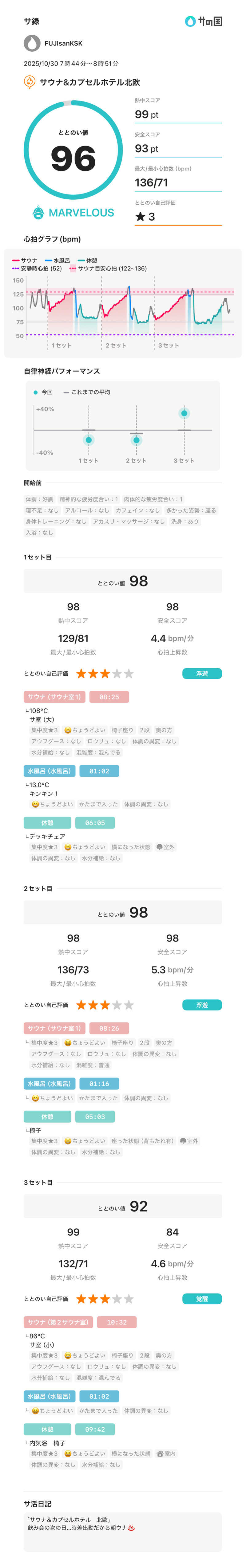Click the サの国 logo
This screenshot has width=246, height=1568.
[x=203, y=21]
